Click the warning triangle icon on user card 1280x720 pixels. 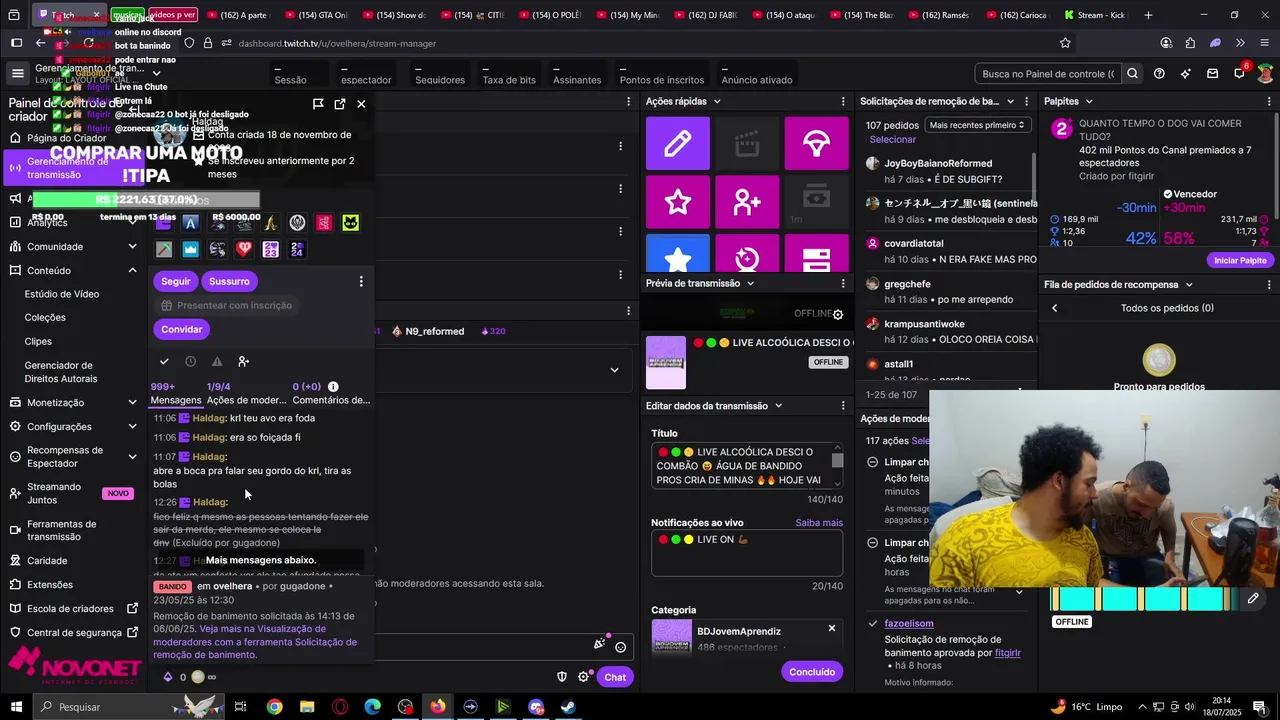click(x=217, y=361)
